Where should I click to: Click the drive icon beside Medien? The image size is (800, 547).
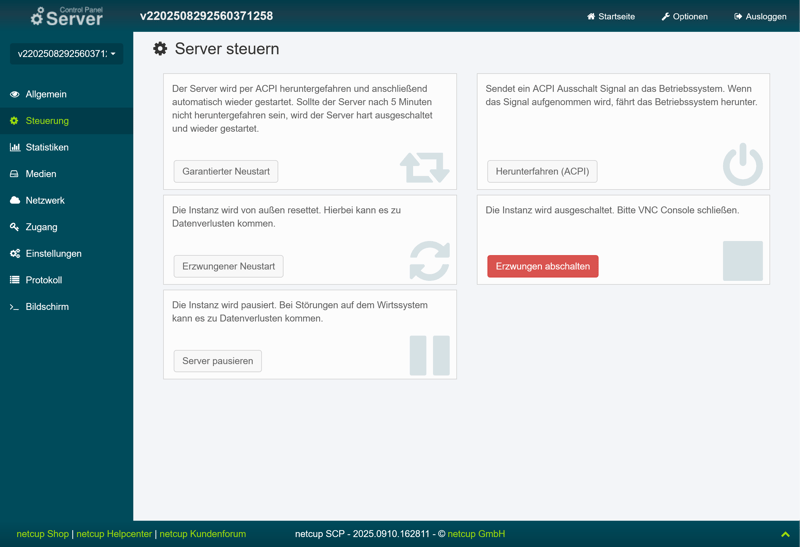click(15, 174)
